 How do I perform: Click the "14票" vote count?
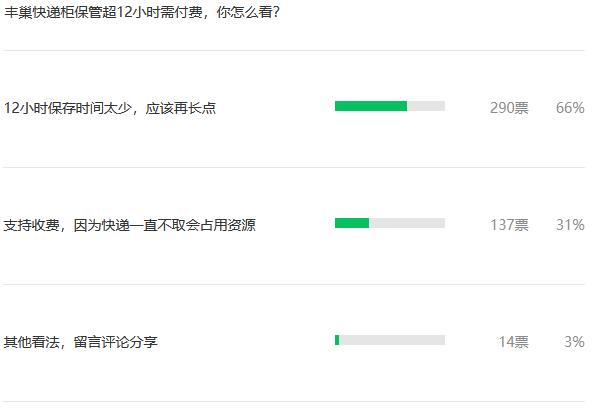[x=513, y=342]
